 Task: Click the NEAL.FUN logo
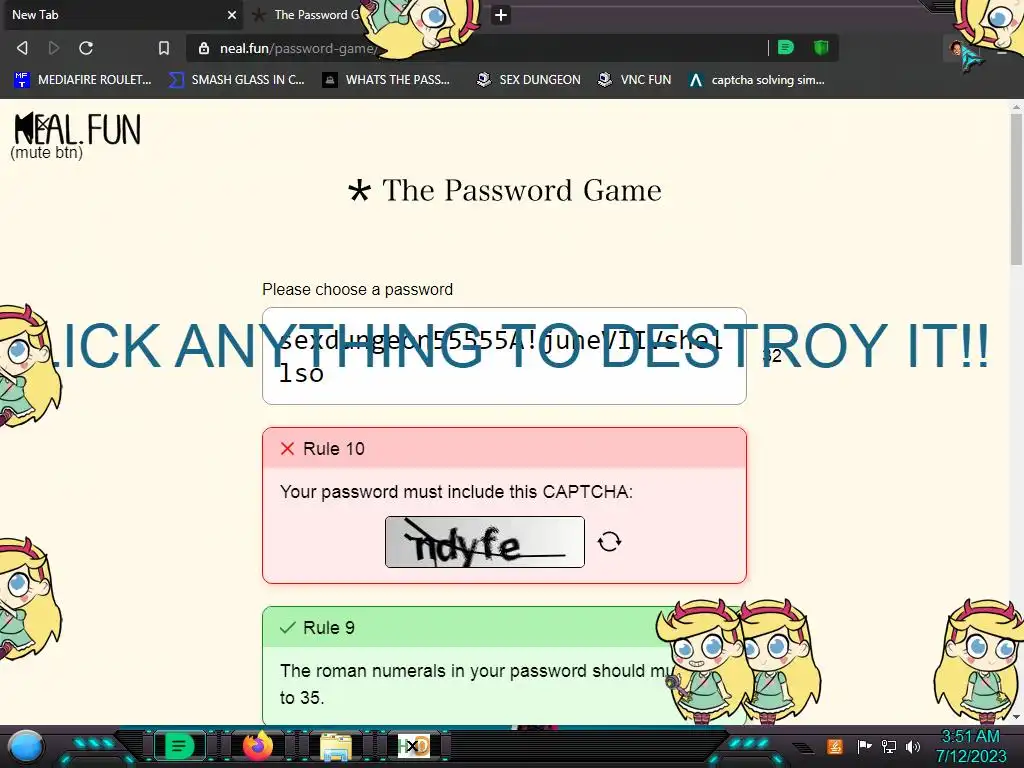click(x=78, y=128)
